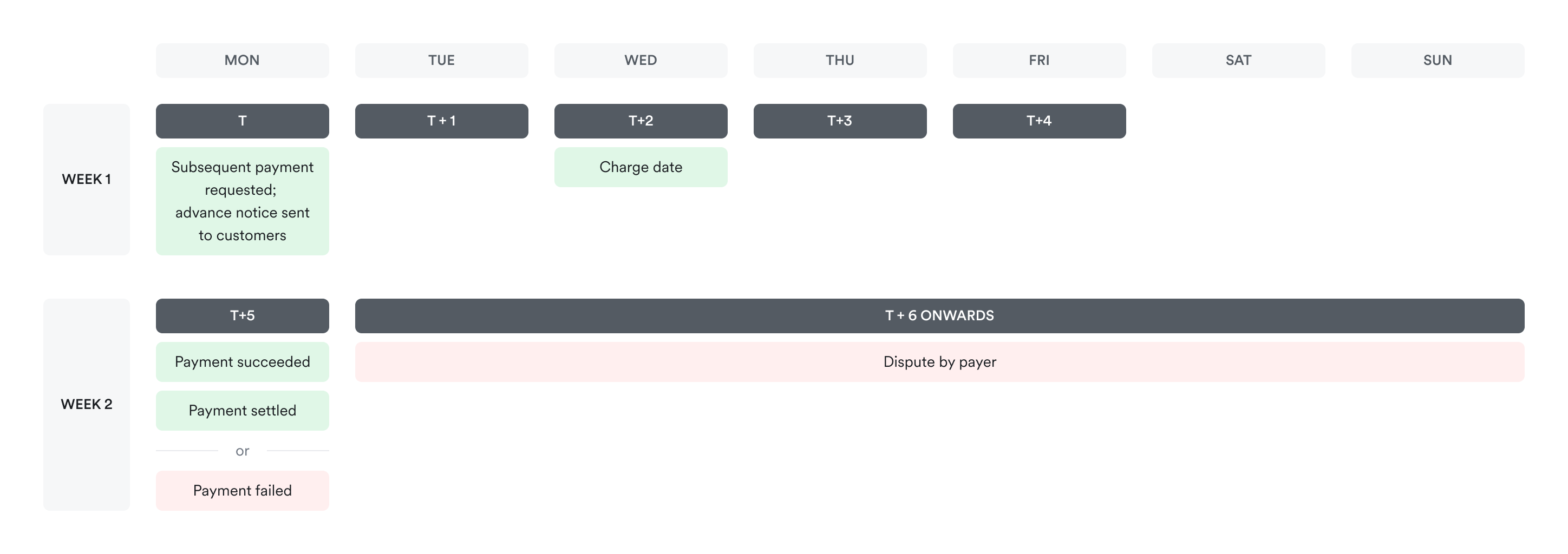Select the WEEK 2 row label
The width and height of the screenshot is (1568, 554).
[87, 404]
